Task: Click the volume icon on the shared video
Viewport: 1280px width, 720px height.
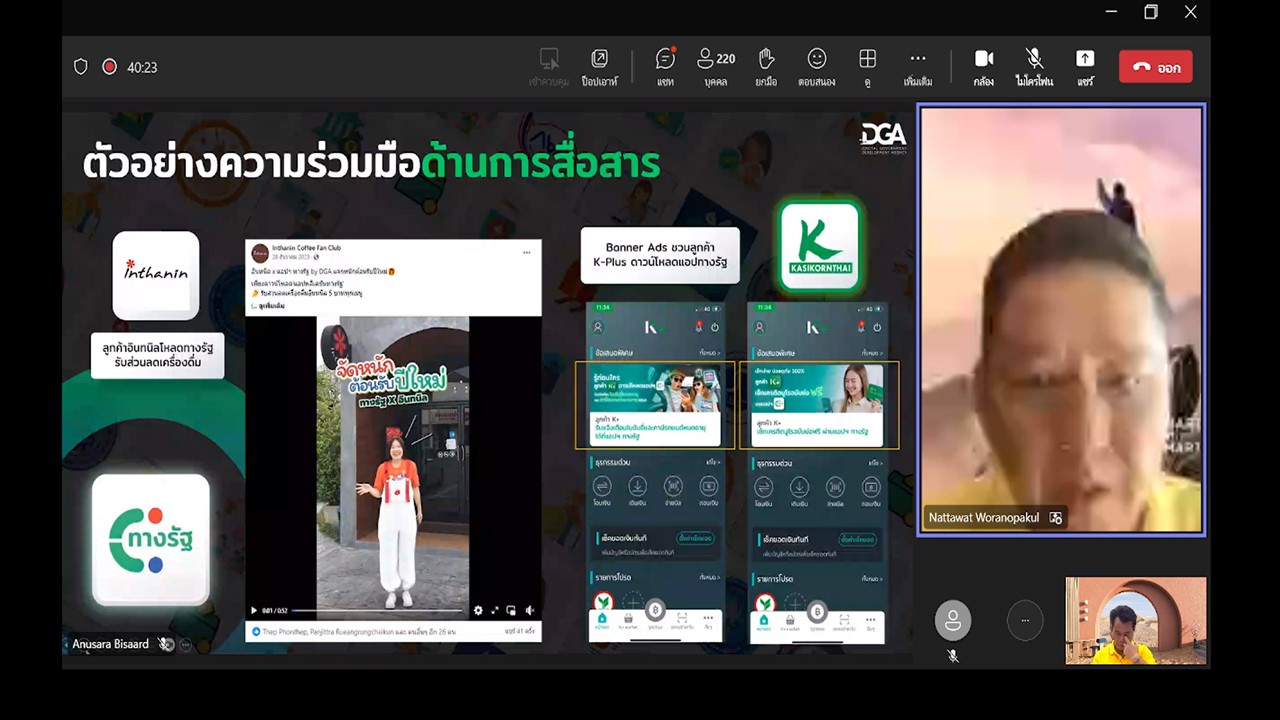Action: 530,610
